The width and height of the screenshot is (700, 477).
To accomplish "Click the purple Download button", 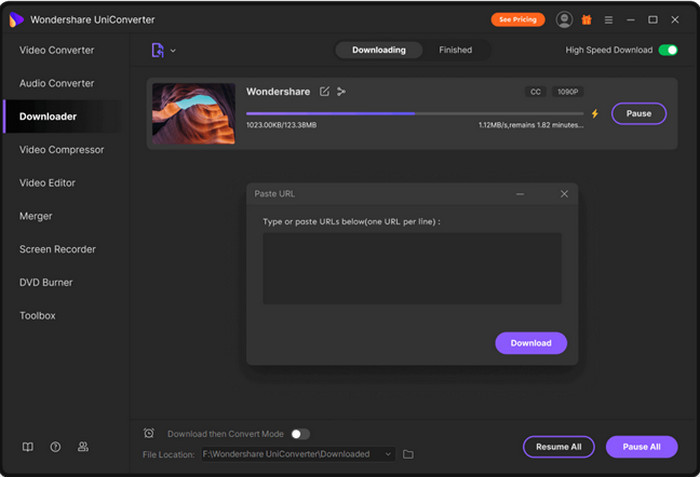I will click(x=531, y=343).
